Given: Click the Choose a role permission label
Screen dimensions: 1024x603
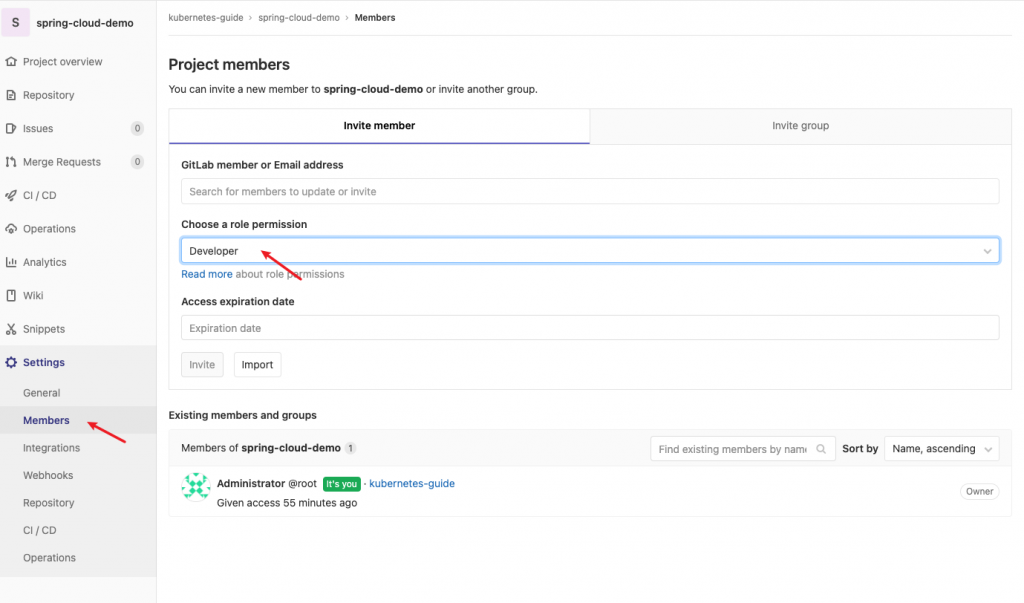Looking at the screenshot, I should pyautogui.click(x=244, y=224).
